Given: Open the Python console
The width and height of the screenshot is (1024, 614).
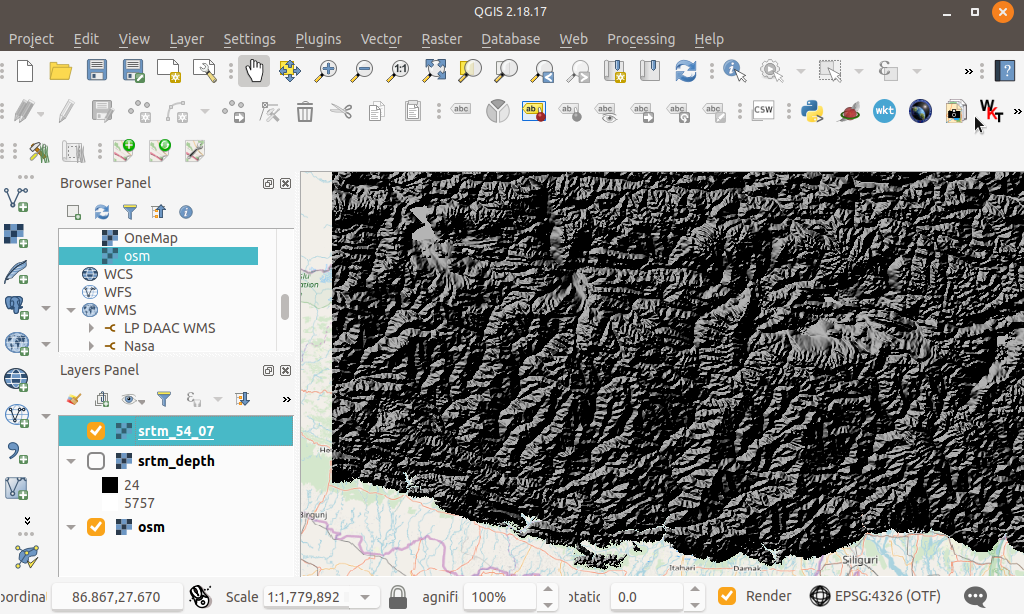Looking at the screenshot, I should coord(812,111).
